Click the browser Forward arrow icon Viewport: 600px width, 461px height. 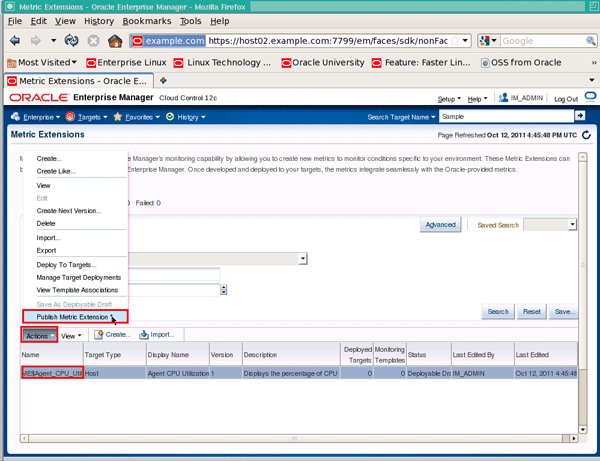pyautogui.click(x=36, y=40)
